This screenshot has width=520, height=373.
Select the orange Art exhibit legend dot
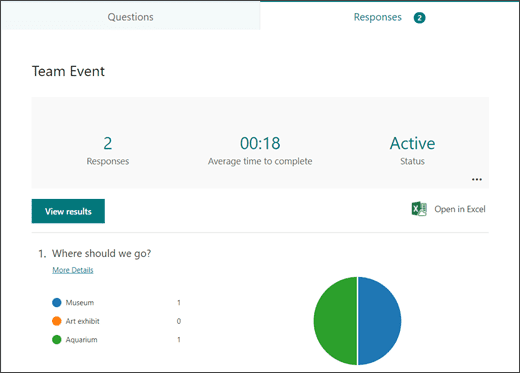click(57, 321)
